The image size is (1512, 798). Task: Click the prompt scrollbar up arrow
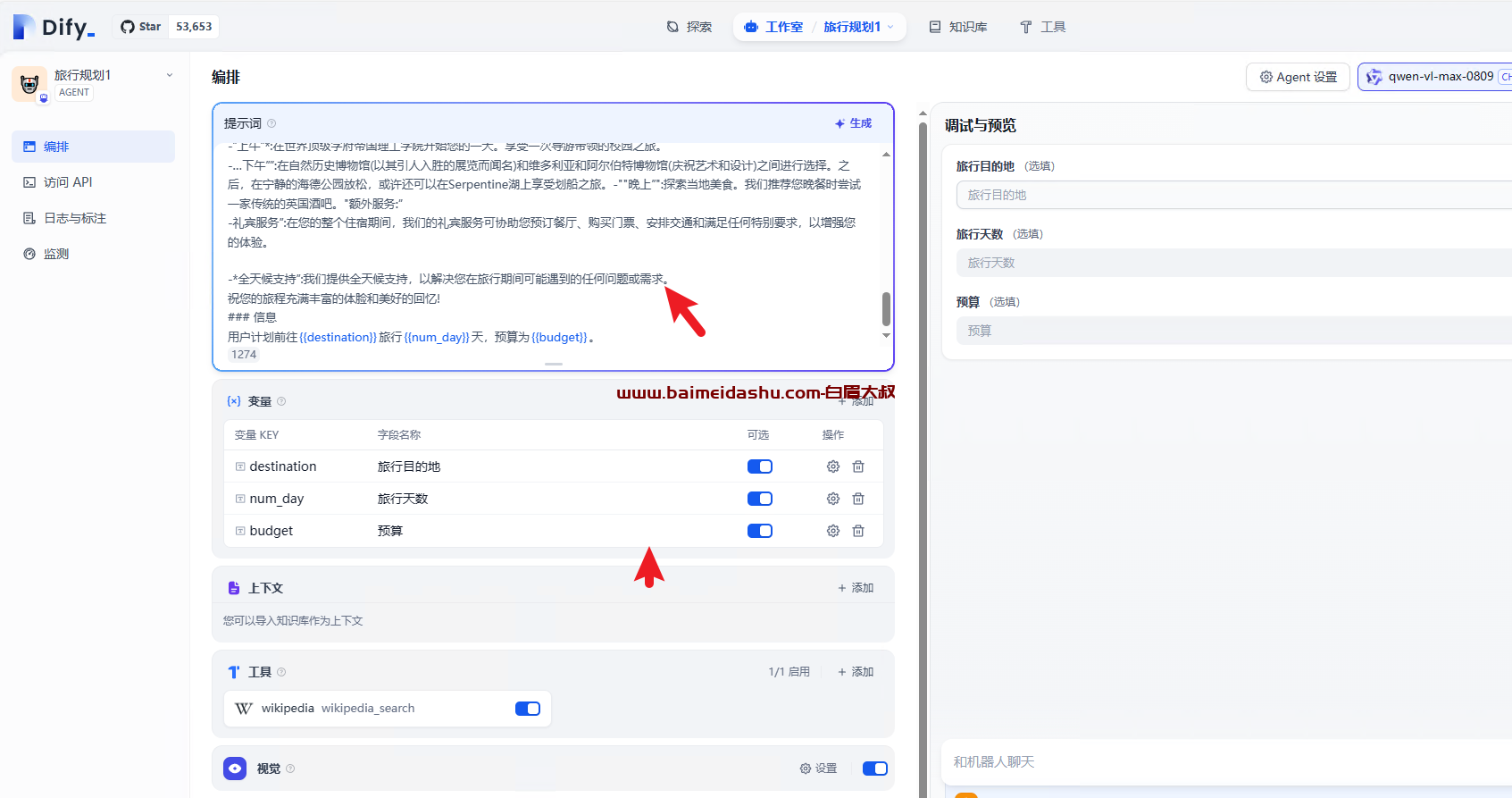886,154
